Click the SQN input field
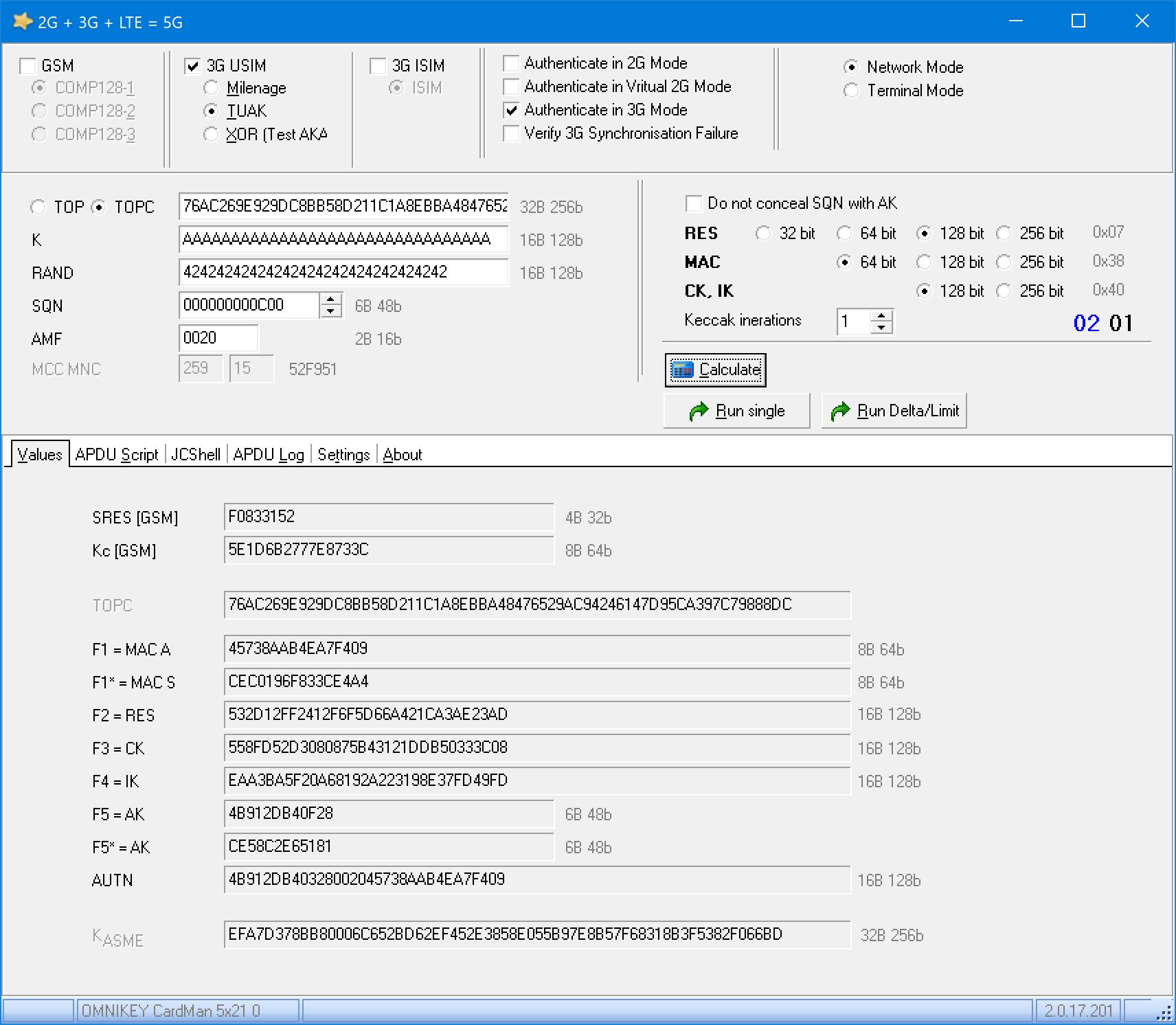The image size is (1176, 1025). [x=249, y=305]
